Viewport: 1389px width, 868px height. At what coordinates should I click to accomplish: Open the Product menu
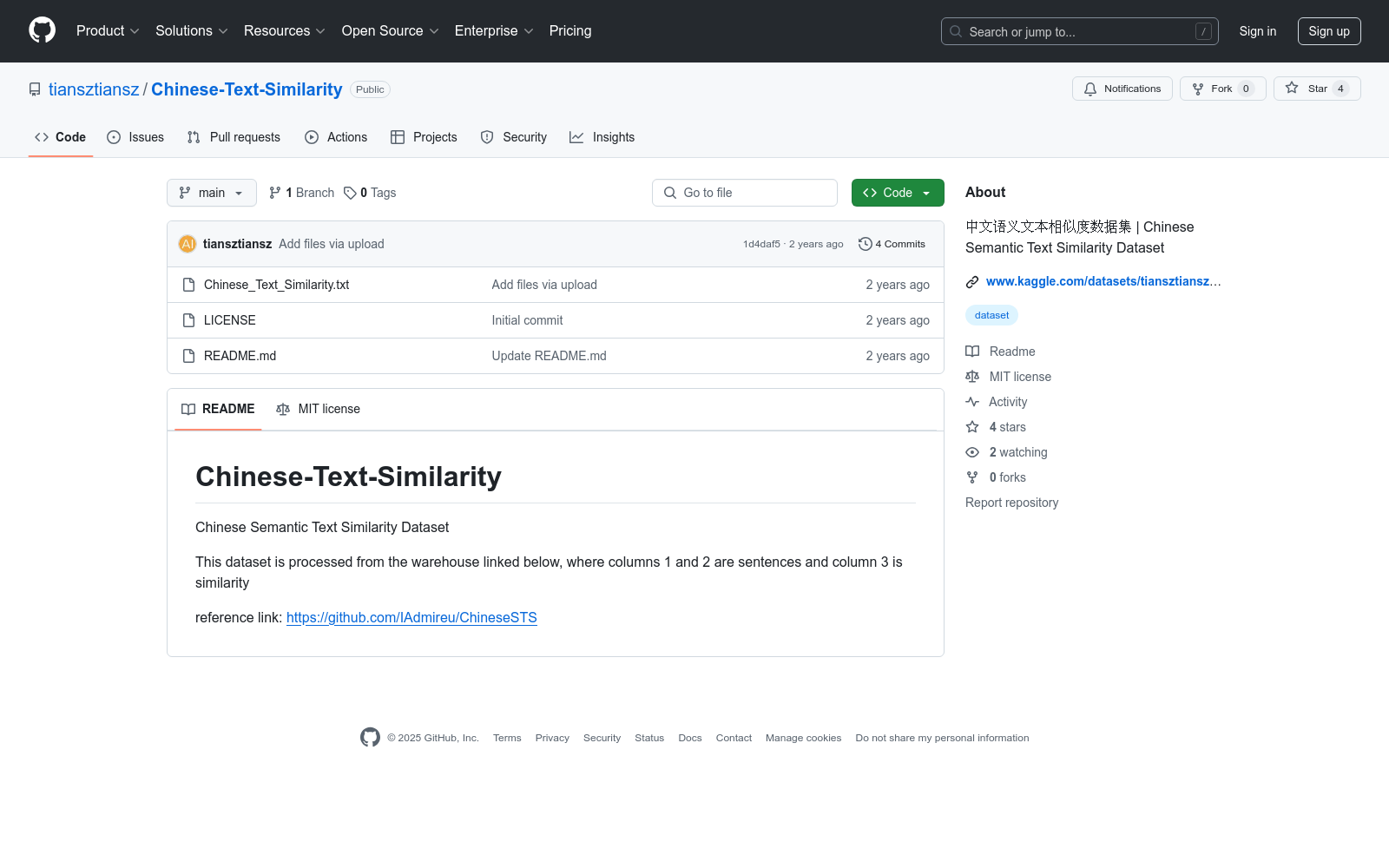(x=108, y=31)
